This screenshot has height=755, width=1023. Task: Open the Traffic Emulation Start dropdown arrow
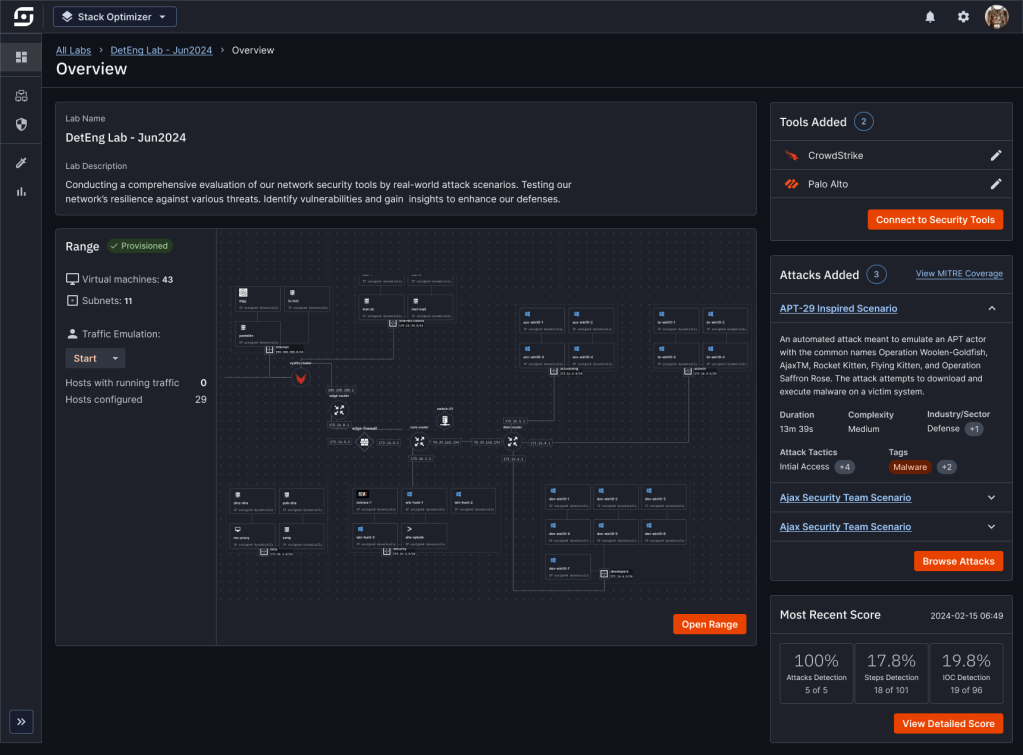pos(115,358)
